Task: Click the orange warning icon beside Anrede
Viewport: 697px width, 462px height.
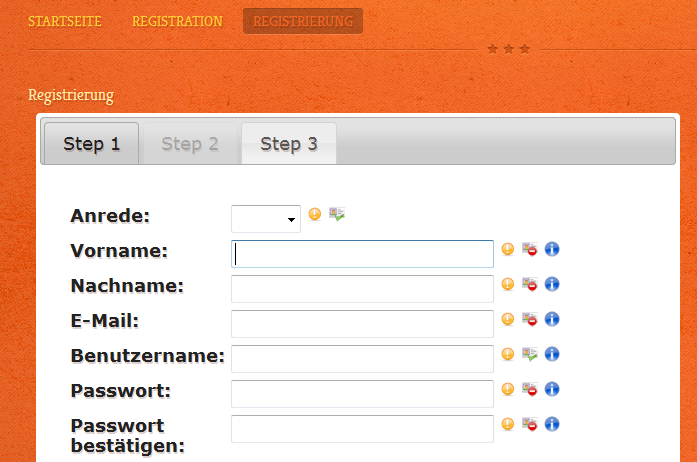Action: coord(315,214)
